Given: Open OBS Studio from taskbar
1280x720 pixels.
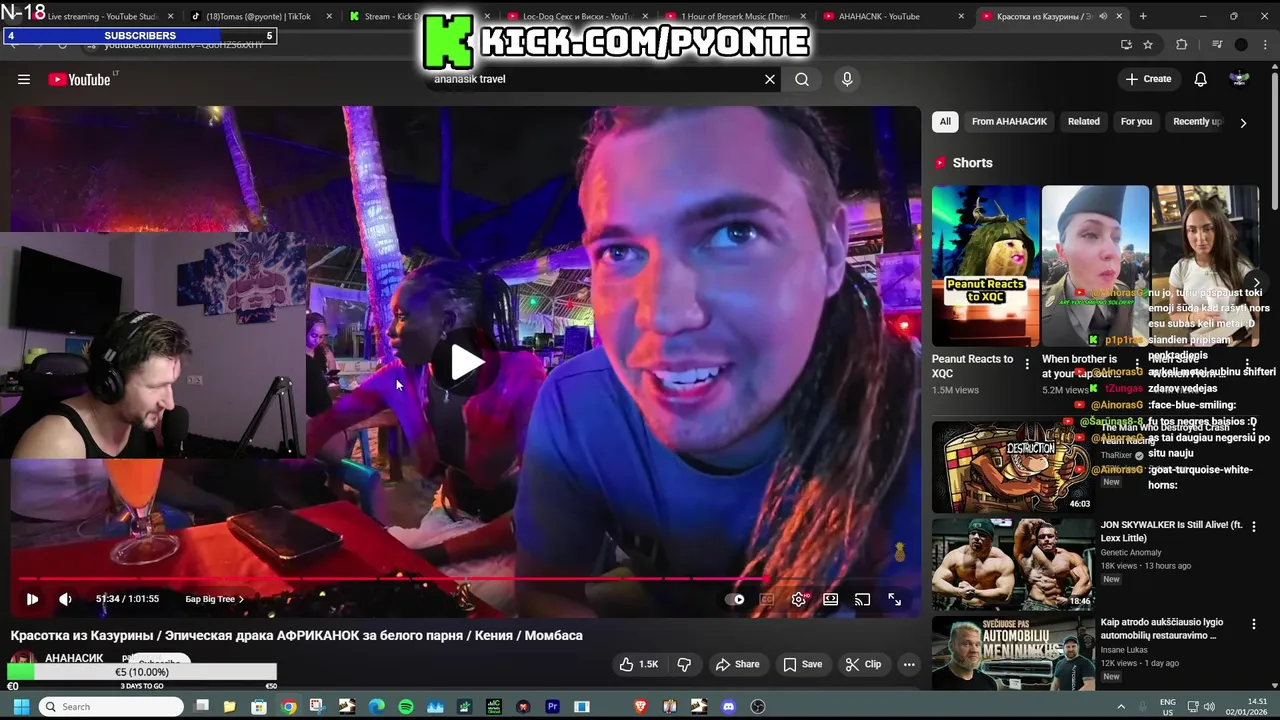Looking at the screenshot, I should point(758,706).
